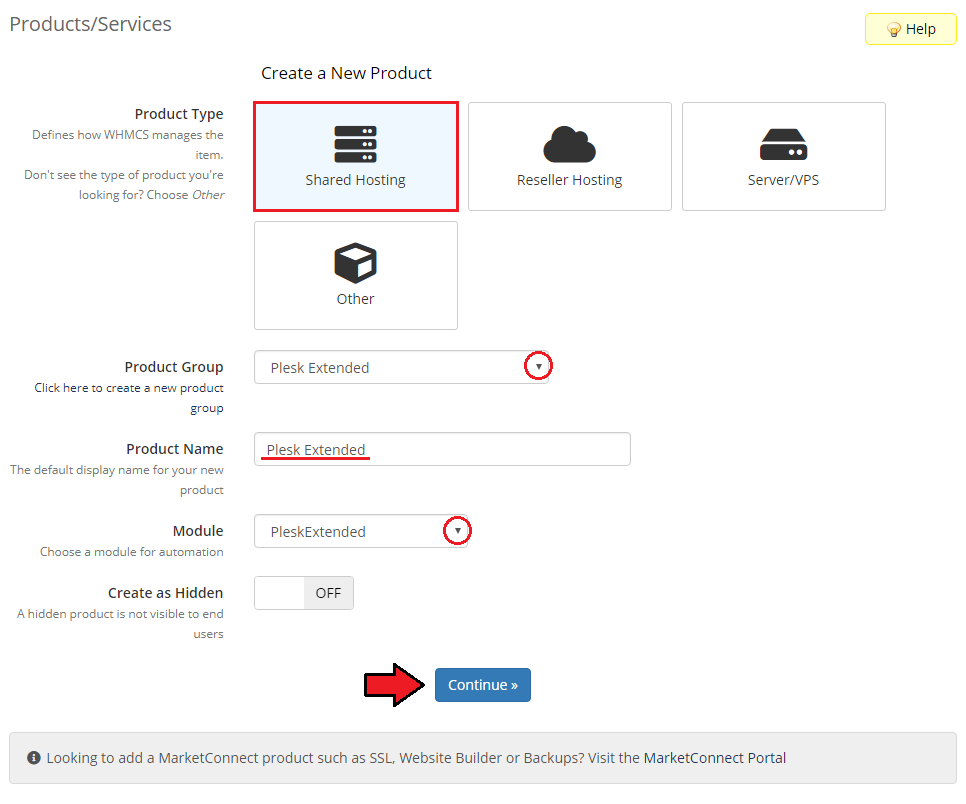Open the Product Group dropdown
The width and height of the screenshot is (966, 804).
pyautogui.click(x=401, y=367)
